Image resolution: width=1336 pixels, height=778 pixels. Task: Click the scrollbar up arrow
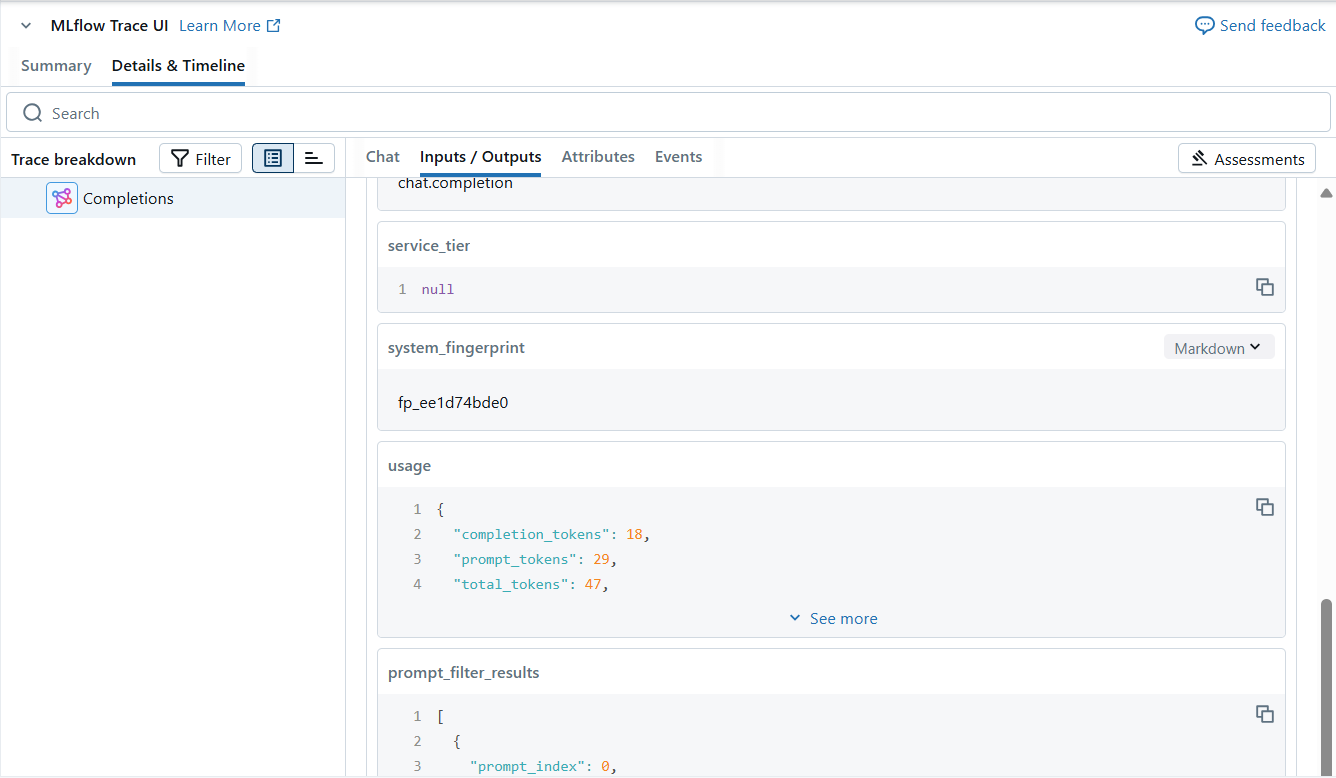[x=1327, y=193]
